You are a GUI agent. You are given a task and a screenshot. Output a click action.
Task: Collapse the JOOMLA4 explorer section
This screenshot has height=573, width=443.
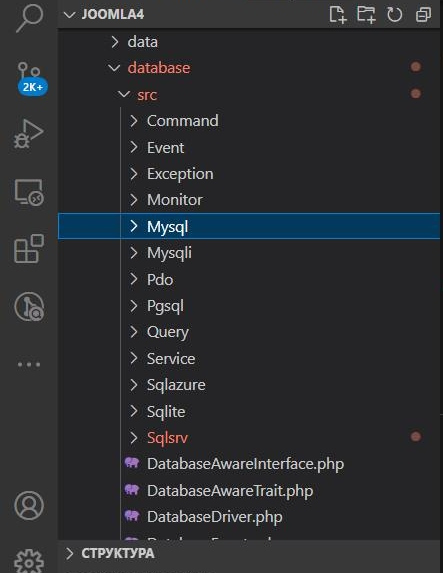(69, 15)
